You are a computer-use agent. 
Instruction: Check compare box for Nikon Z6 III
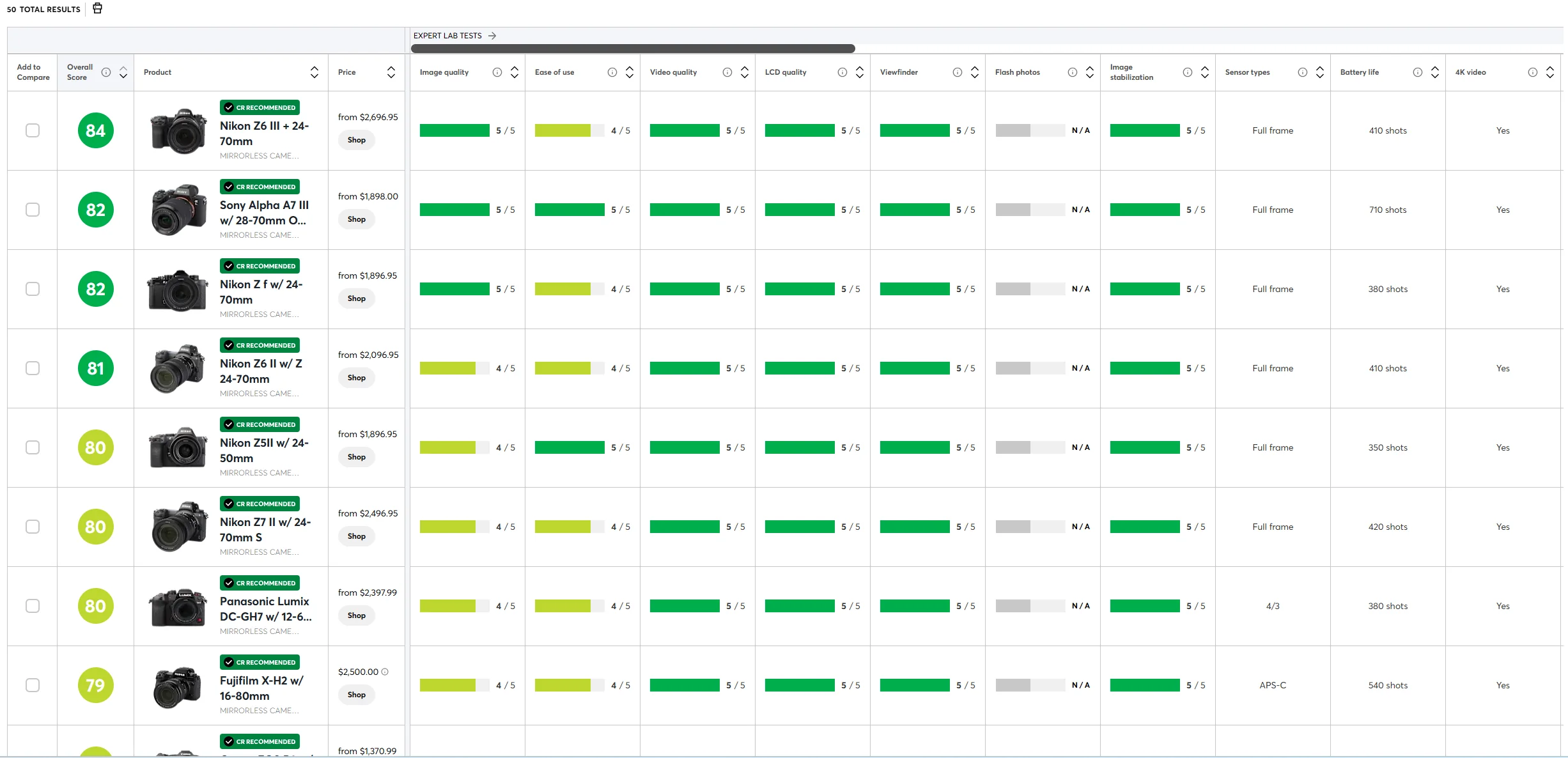pyautogui.click(x=33, y=130)
